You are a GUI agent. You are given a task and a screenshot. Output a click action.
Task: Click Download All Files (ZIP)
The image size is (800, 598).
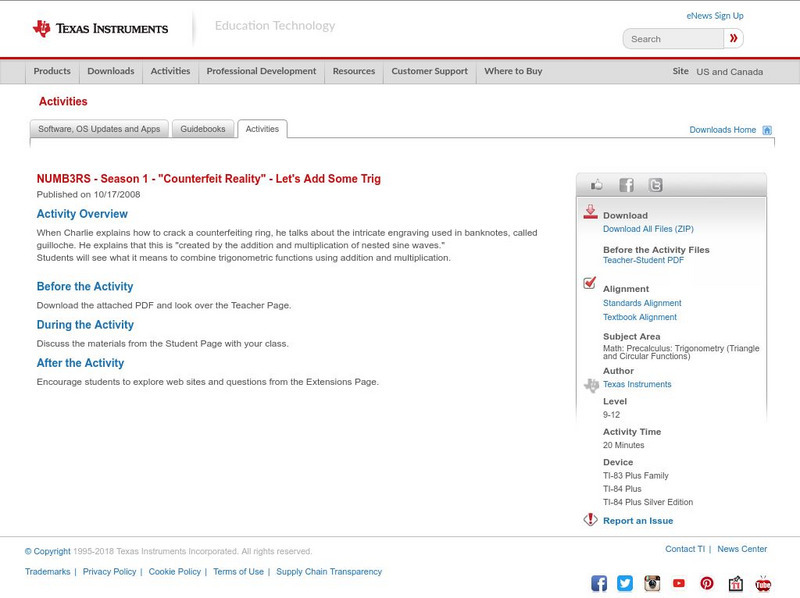[648, 229]
